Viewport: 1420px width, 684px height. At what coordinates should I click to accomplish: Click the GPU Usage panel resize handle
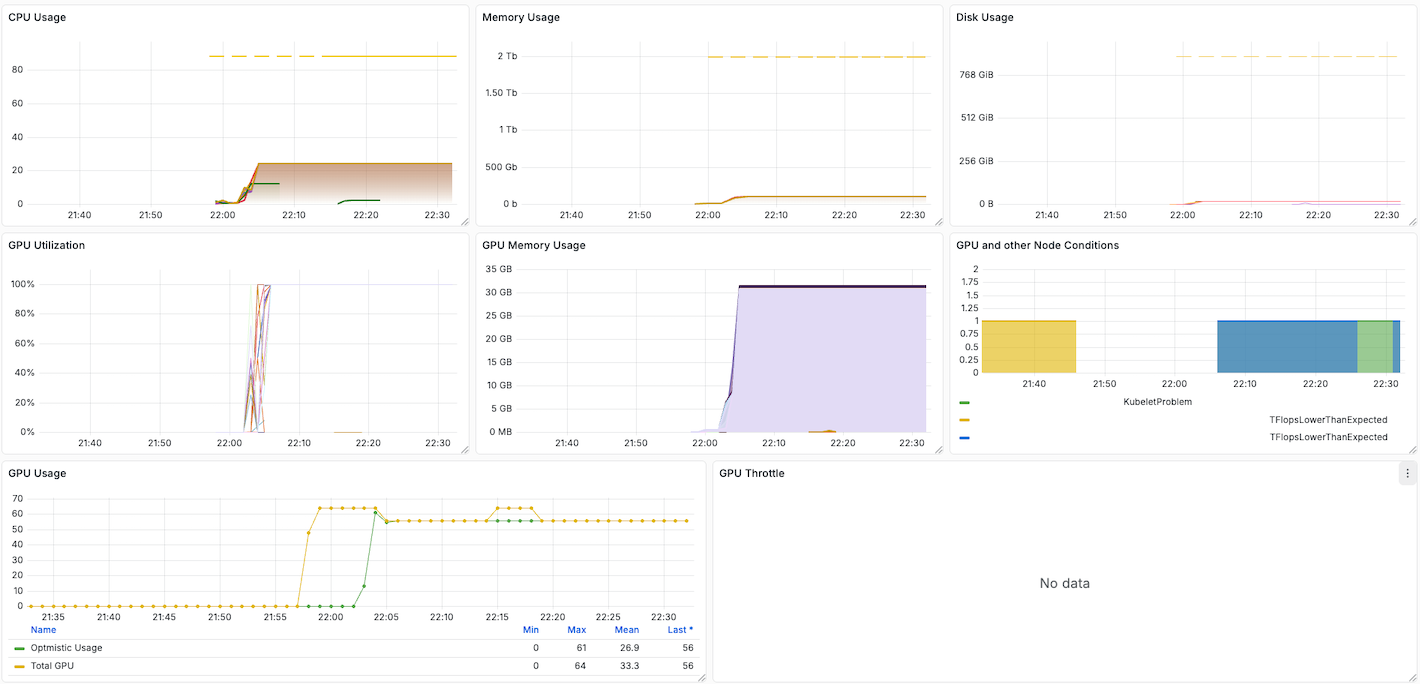(701, 678)
